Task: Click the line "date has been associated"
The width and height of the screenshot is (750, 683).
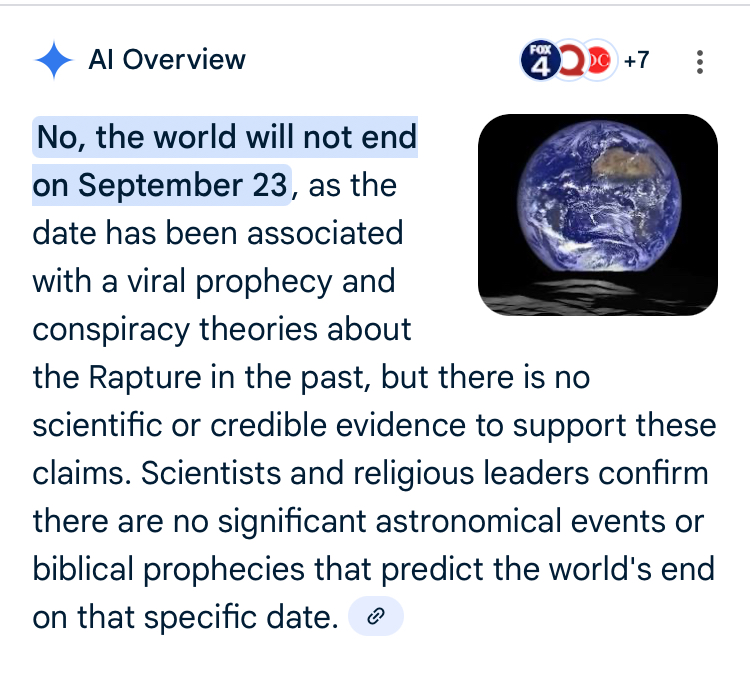Action: coord(218,233)
